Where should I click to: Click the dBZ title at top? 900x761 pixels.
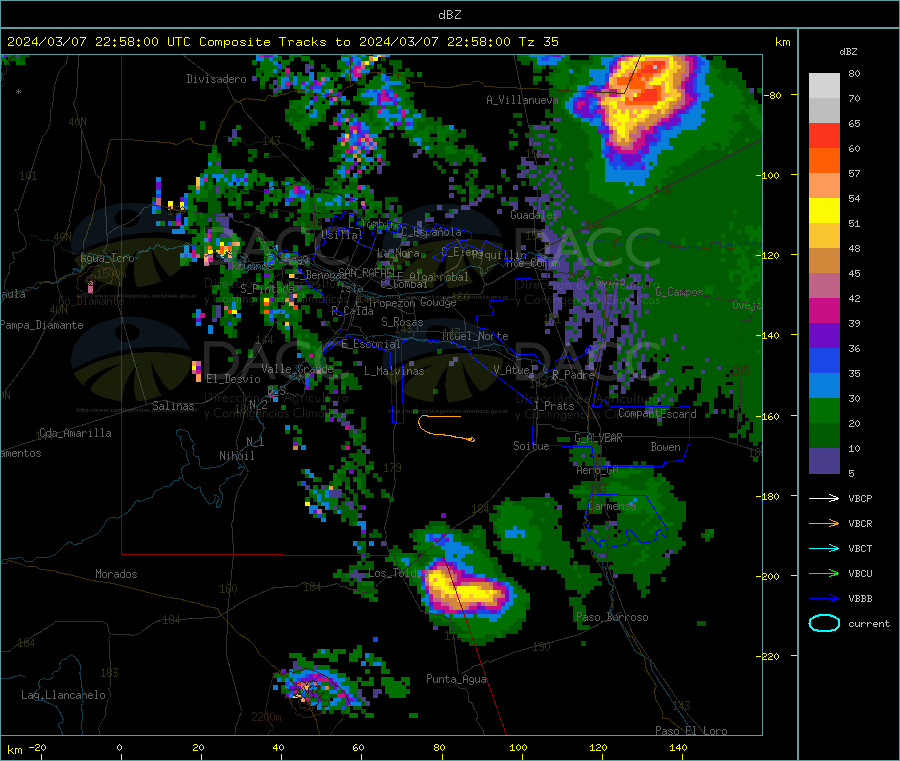pyautogui.click(x=449, y=15)
